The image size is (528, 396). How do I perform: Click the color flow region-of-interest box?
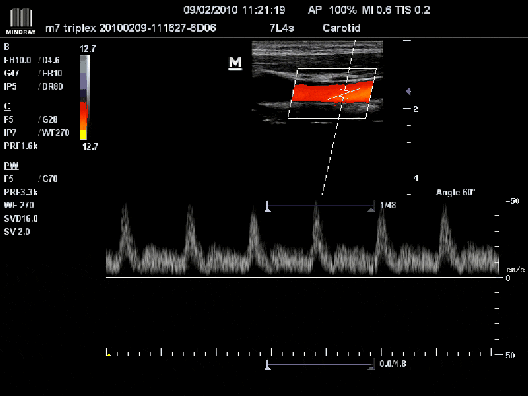332,93
